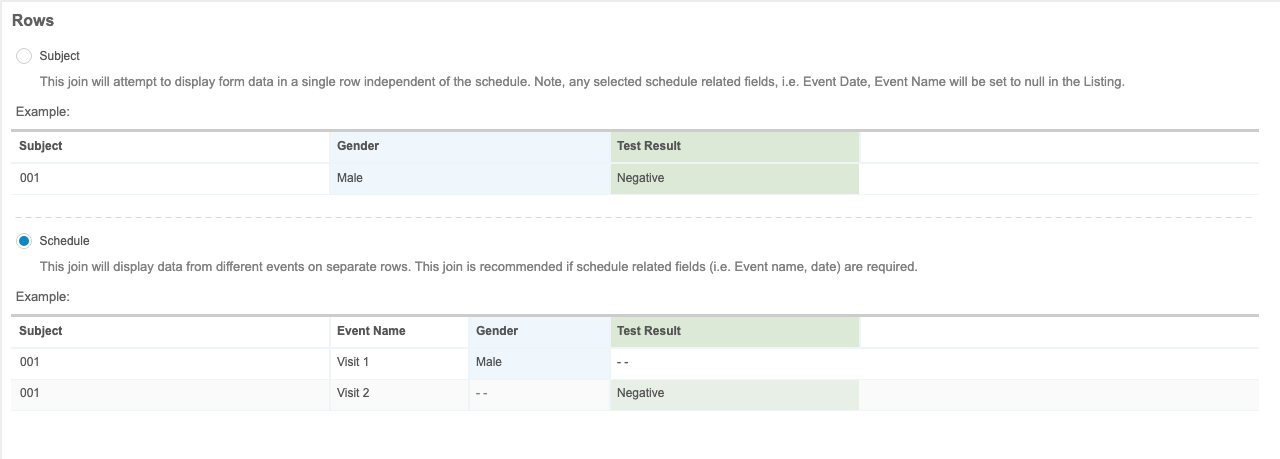Select the Subject radio button
1280x459 pixels.
pos(24,56)
